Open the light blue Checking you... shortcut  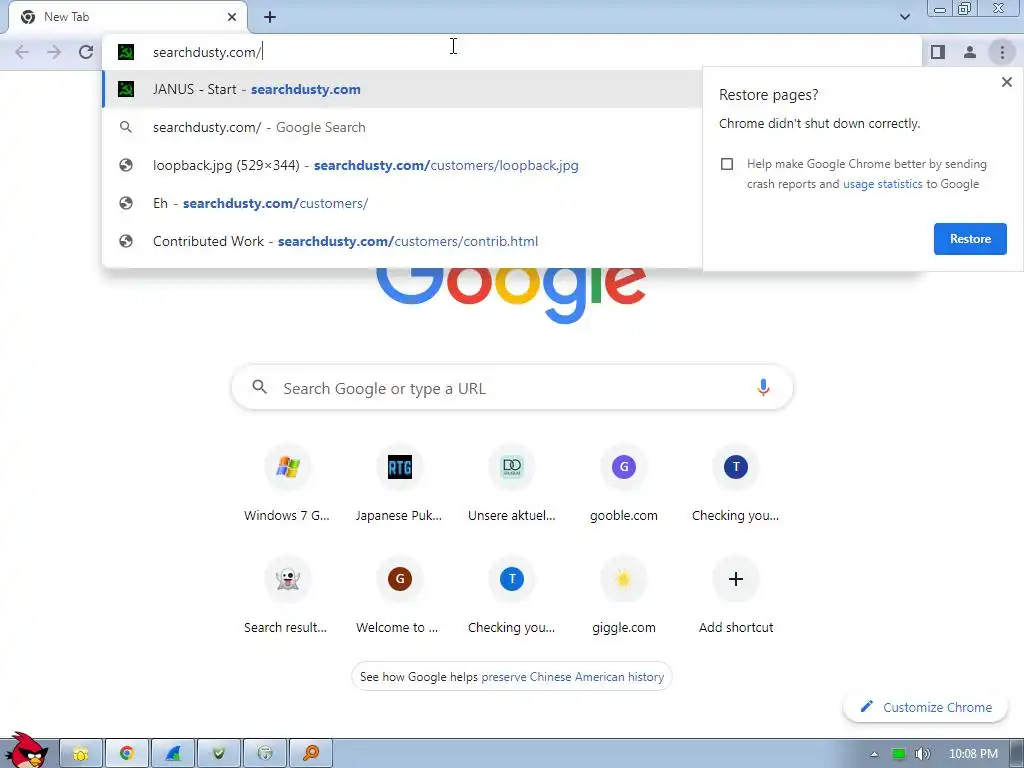(512, 596)
